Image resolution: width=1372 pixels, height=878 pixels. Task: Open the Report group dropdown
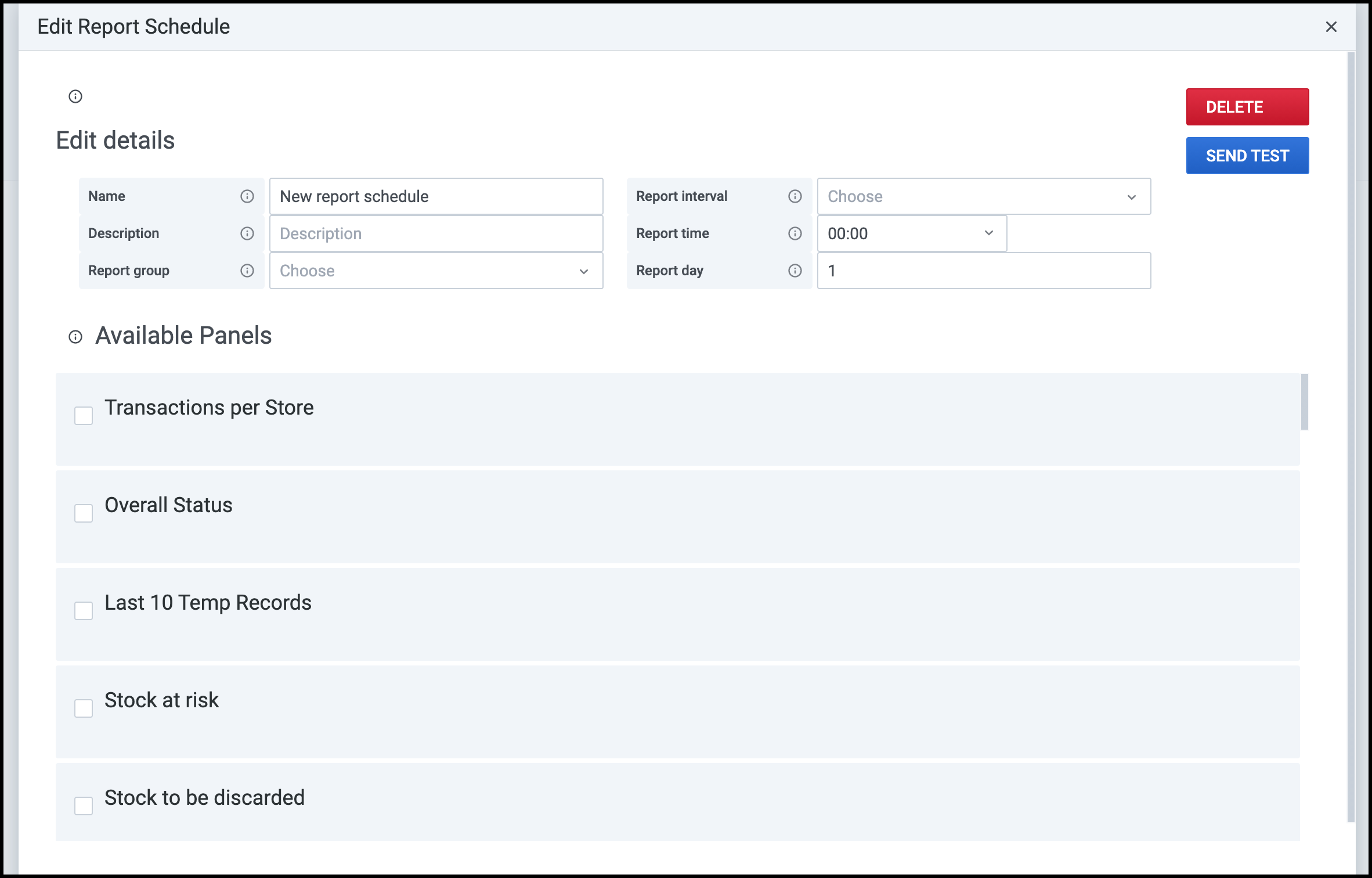tap(436, 271)
